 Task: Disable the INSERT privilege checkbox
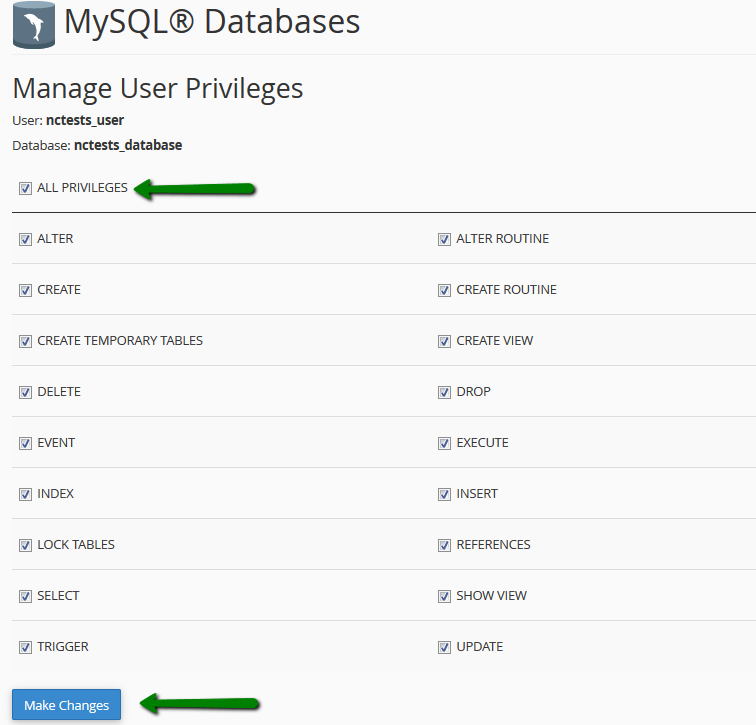click(x=444, y=494)
